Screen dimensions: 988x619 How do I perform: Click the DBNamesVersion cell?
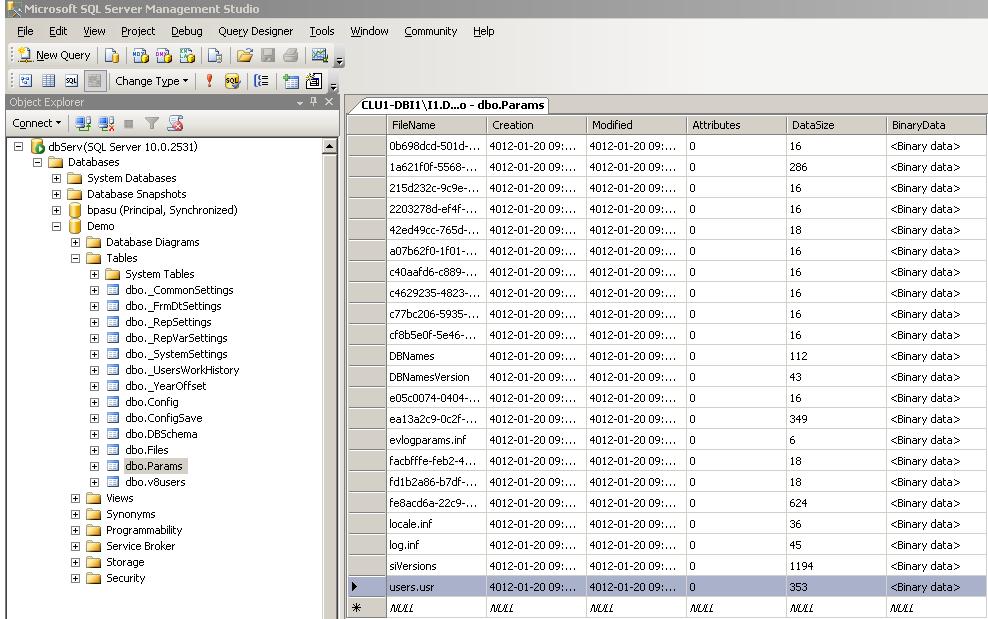tap(436, 377)
